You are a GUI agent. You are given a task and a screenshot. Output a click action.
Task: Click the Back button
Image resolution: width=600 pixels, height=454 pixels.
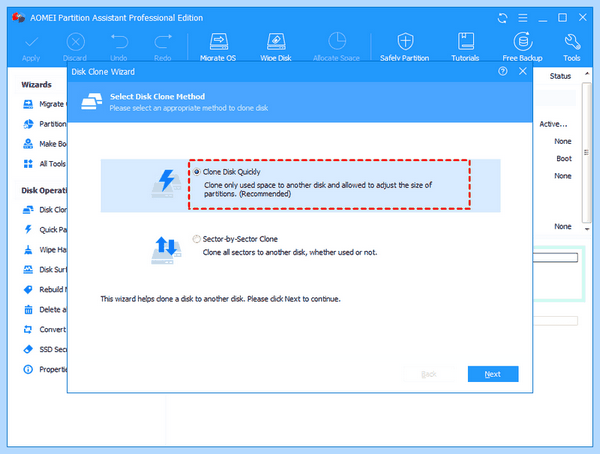[429, 374]
